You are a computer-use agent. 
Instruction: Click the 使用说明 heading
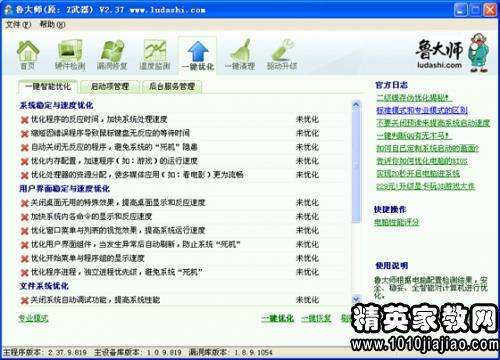(x=392, y=266)
